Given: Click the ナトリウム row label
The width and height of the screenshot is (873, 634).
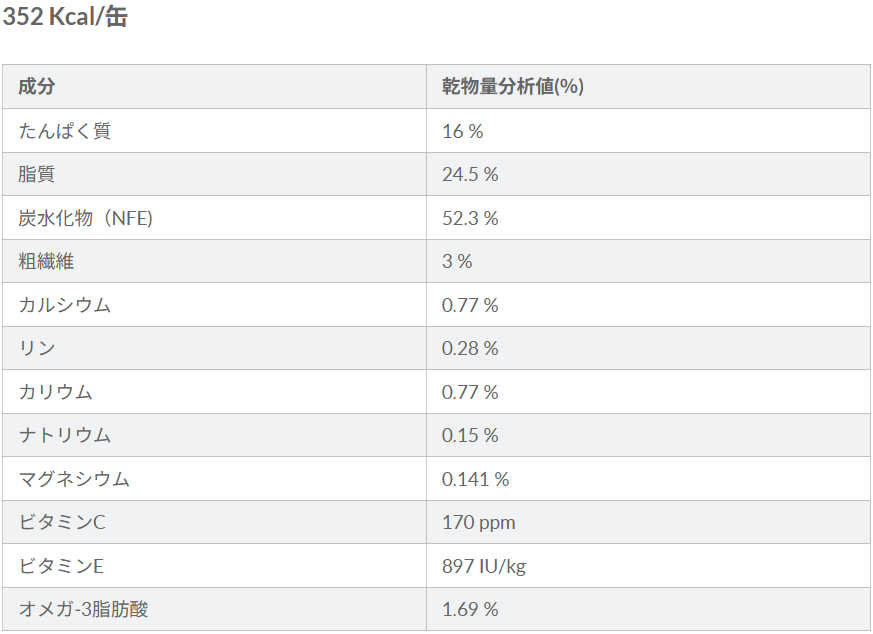Looking at the screenshot, I should coord(64,435).
